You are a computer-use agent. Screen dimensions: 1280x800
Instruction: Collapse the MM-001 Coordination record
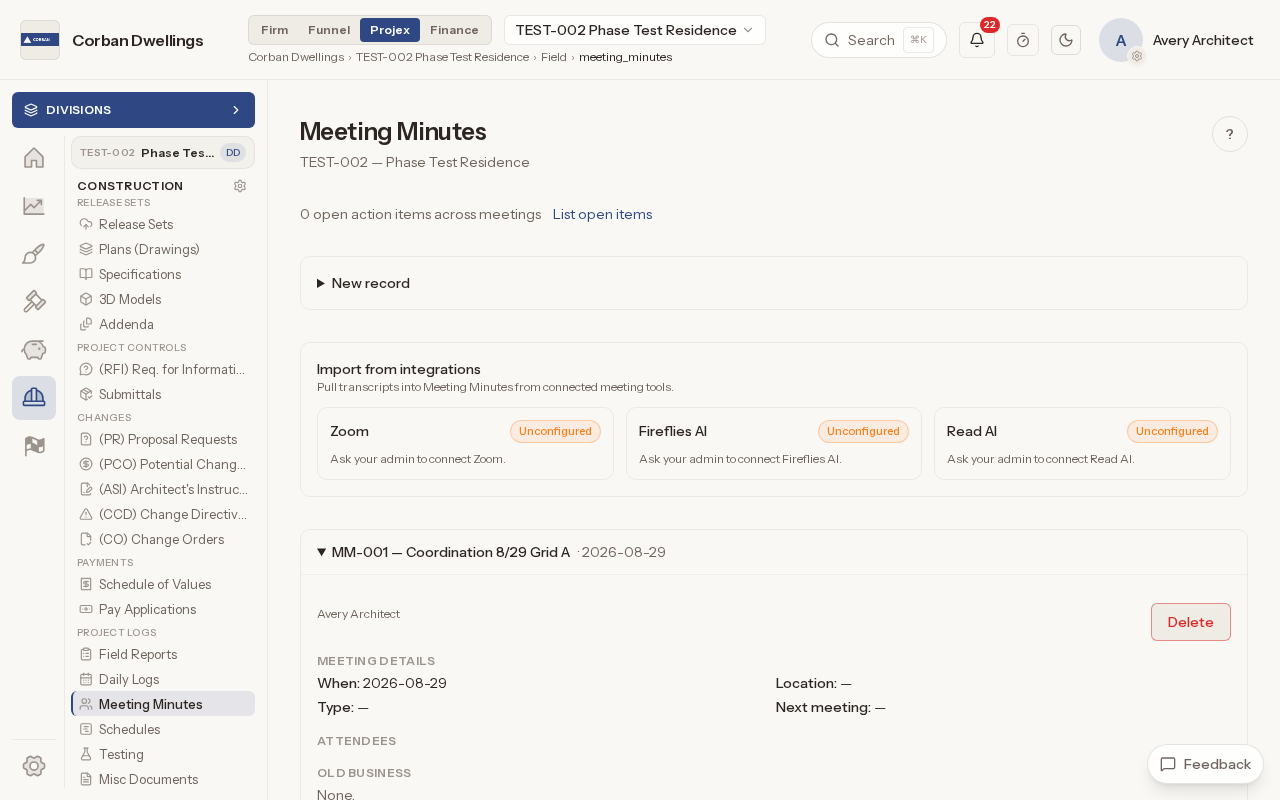[774, 552]
